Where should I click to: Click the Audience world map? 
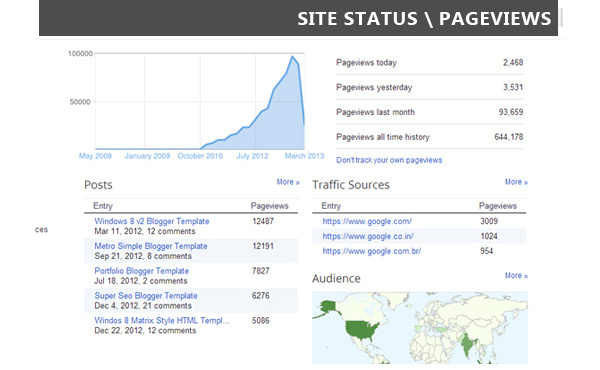pyautogui.click(x=420, y=328)
